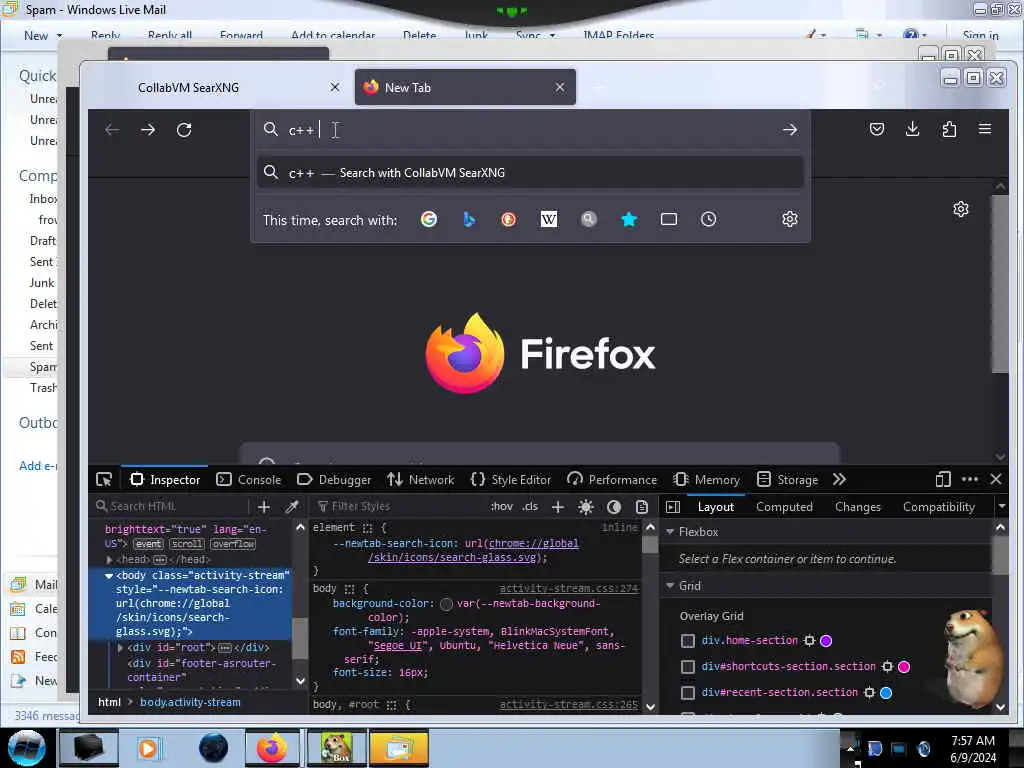The width and height of the screenshot is (1024, 768).
Task: Open the extensions puzzle icon
Action: click(x=949, y=129)
